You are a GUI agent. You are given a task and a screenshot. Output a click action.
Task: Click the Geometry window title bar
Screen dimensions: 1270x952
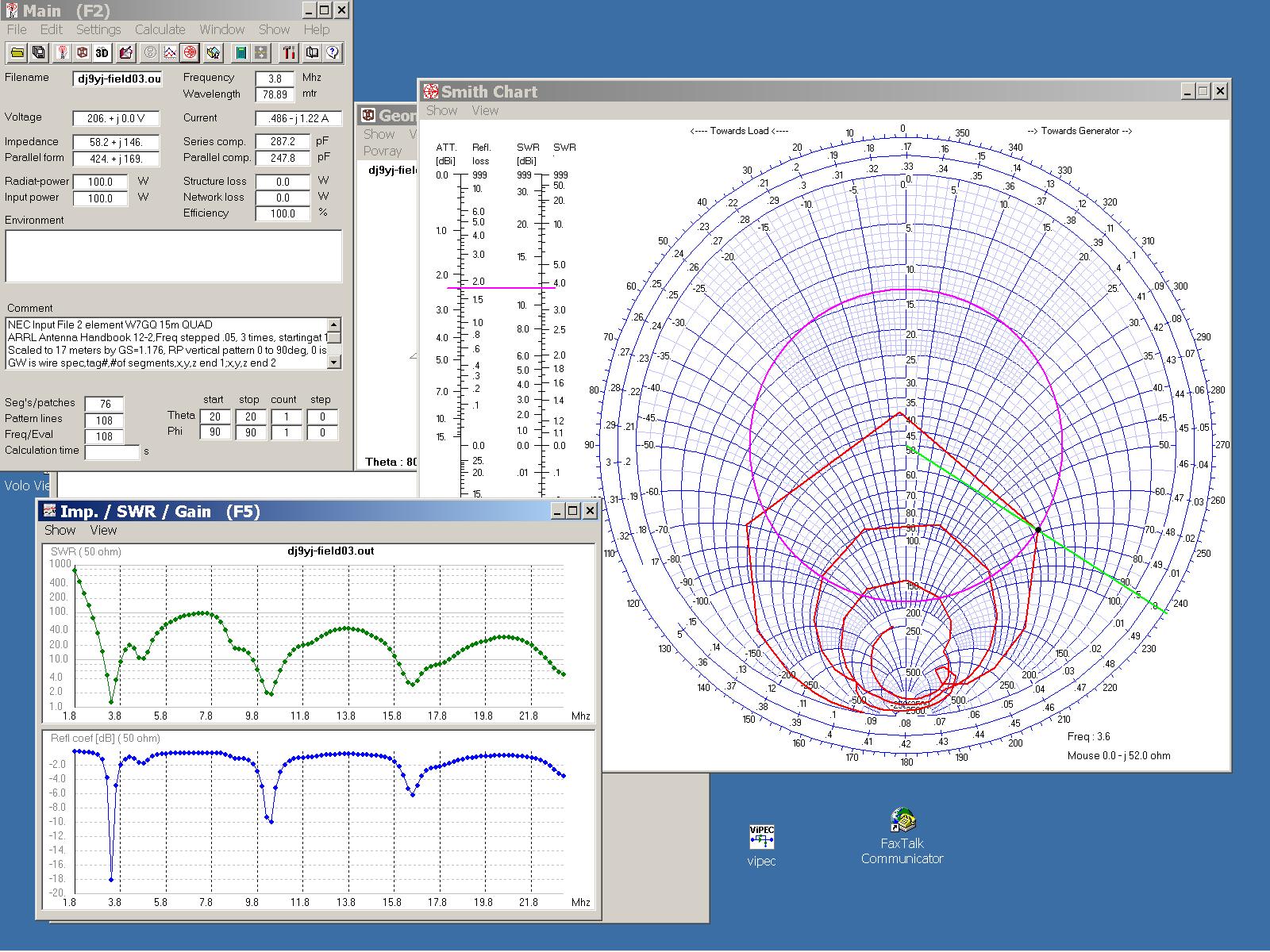tap(387, 116)
